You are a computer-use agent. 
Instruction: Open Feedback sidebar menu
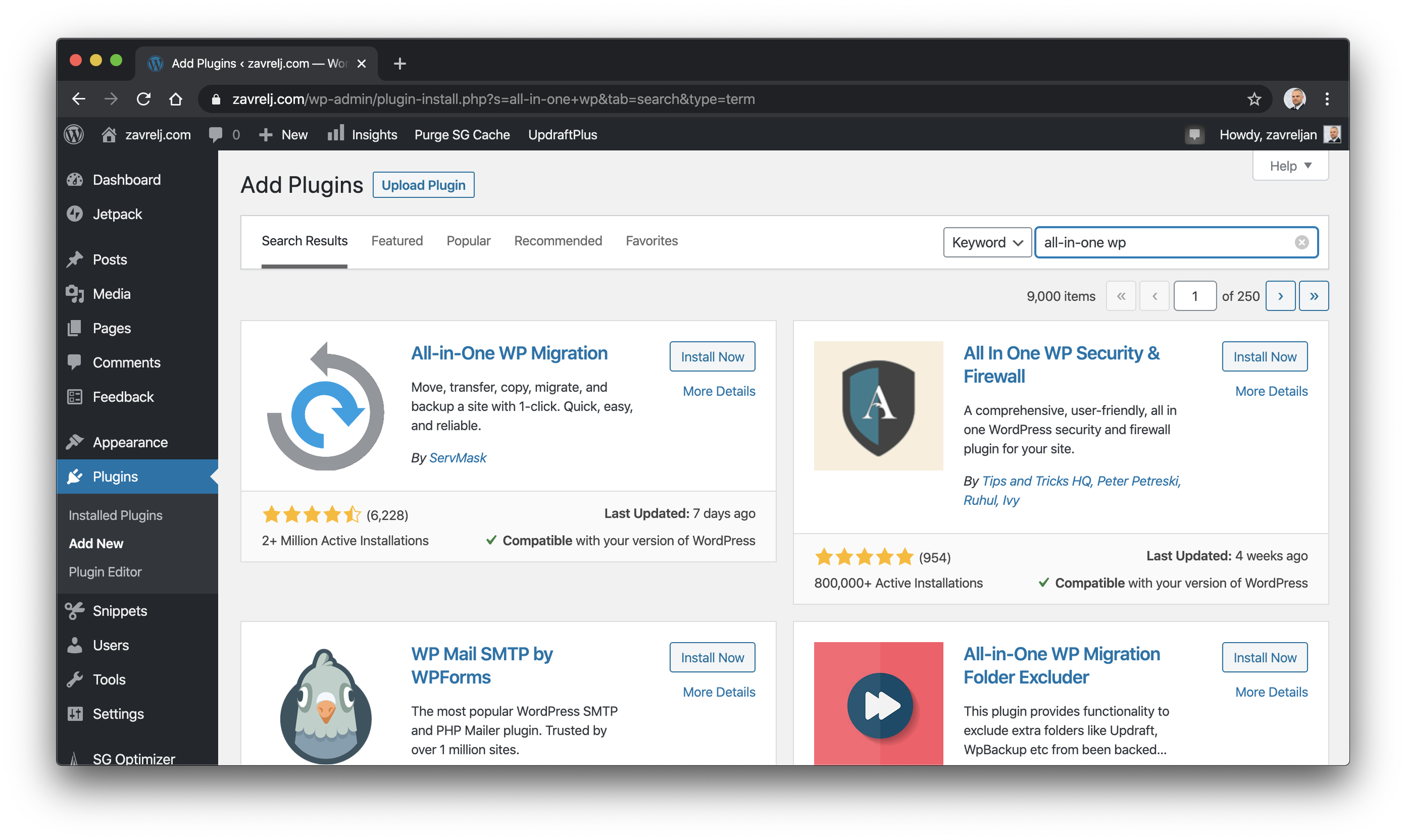(137, 397)
